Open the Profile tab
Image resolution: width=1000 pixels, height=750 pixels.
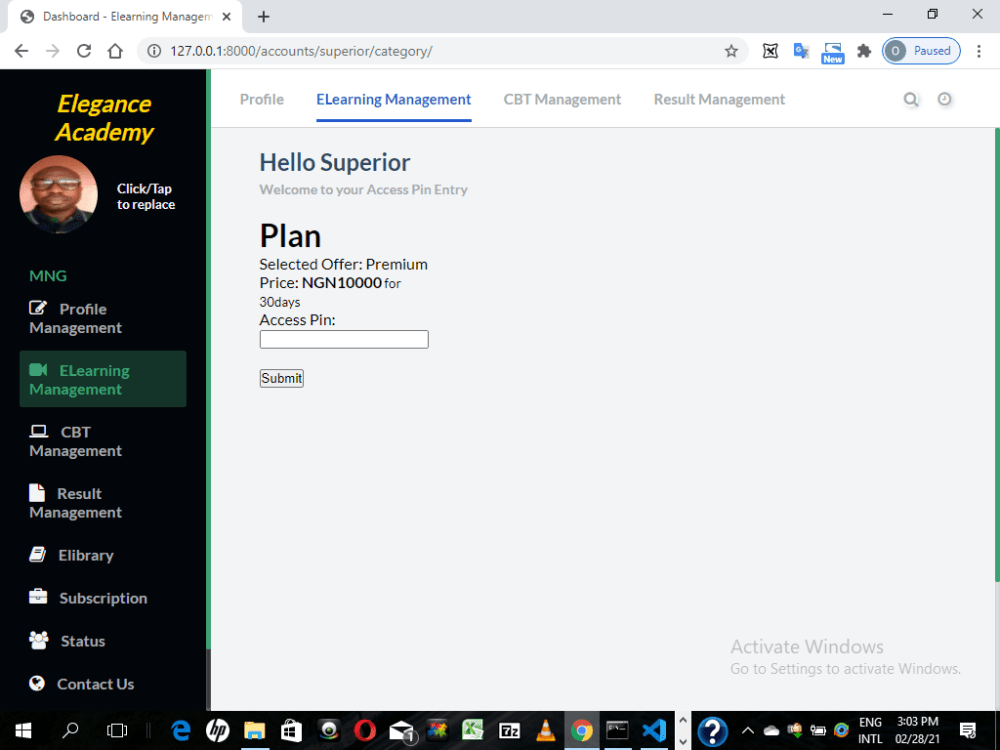click(261, 99)
